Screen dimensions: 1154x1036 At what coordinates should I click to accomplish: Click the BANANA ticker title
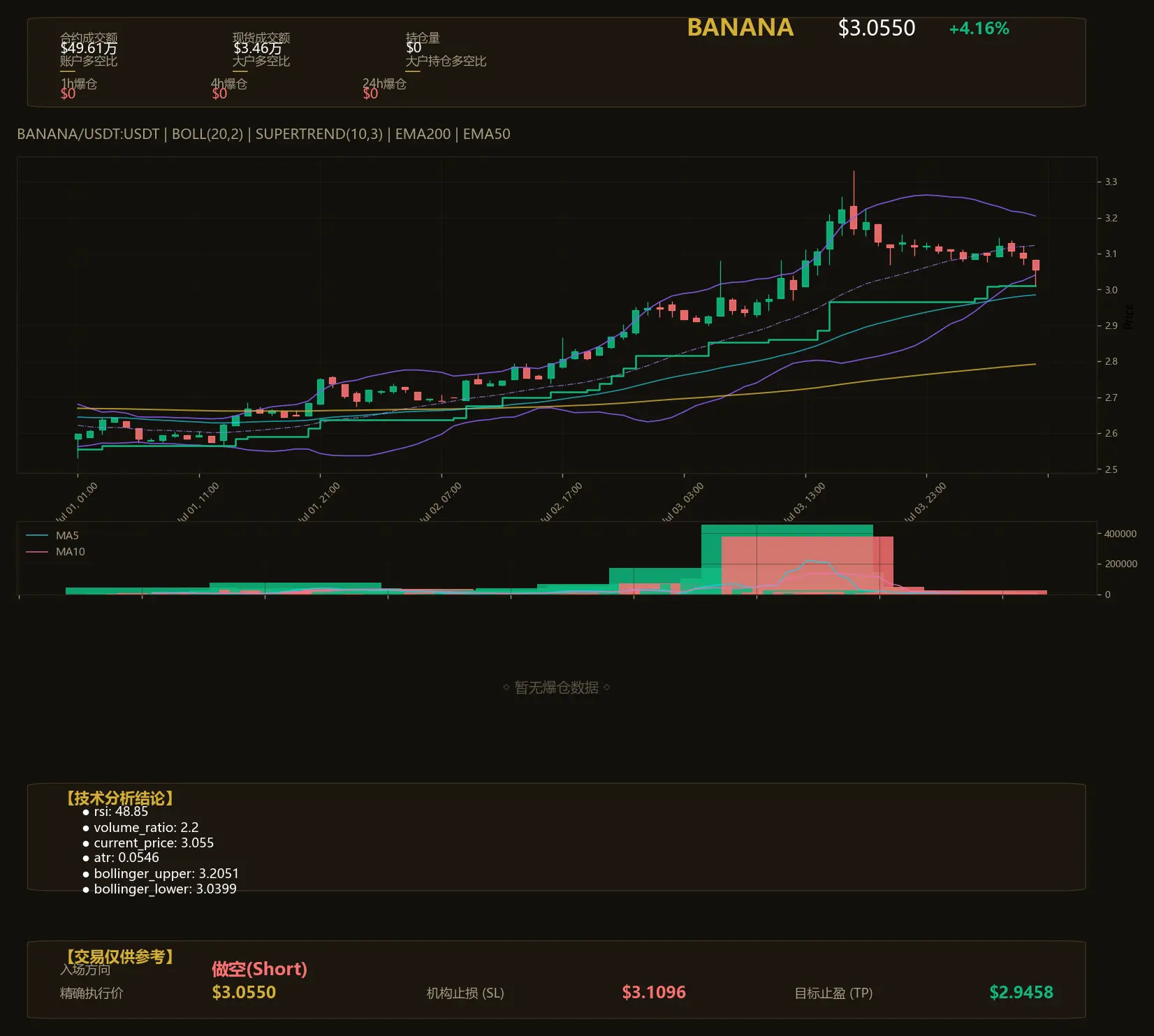pos(740,28)
